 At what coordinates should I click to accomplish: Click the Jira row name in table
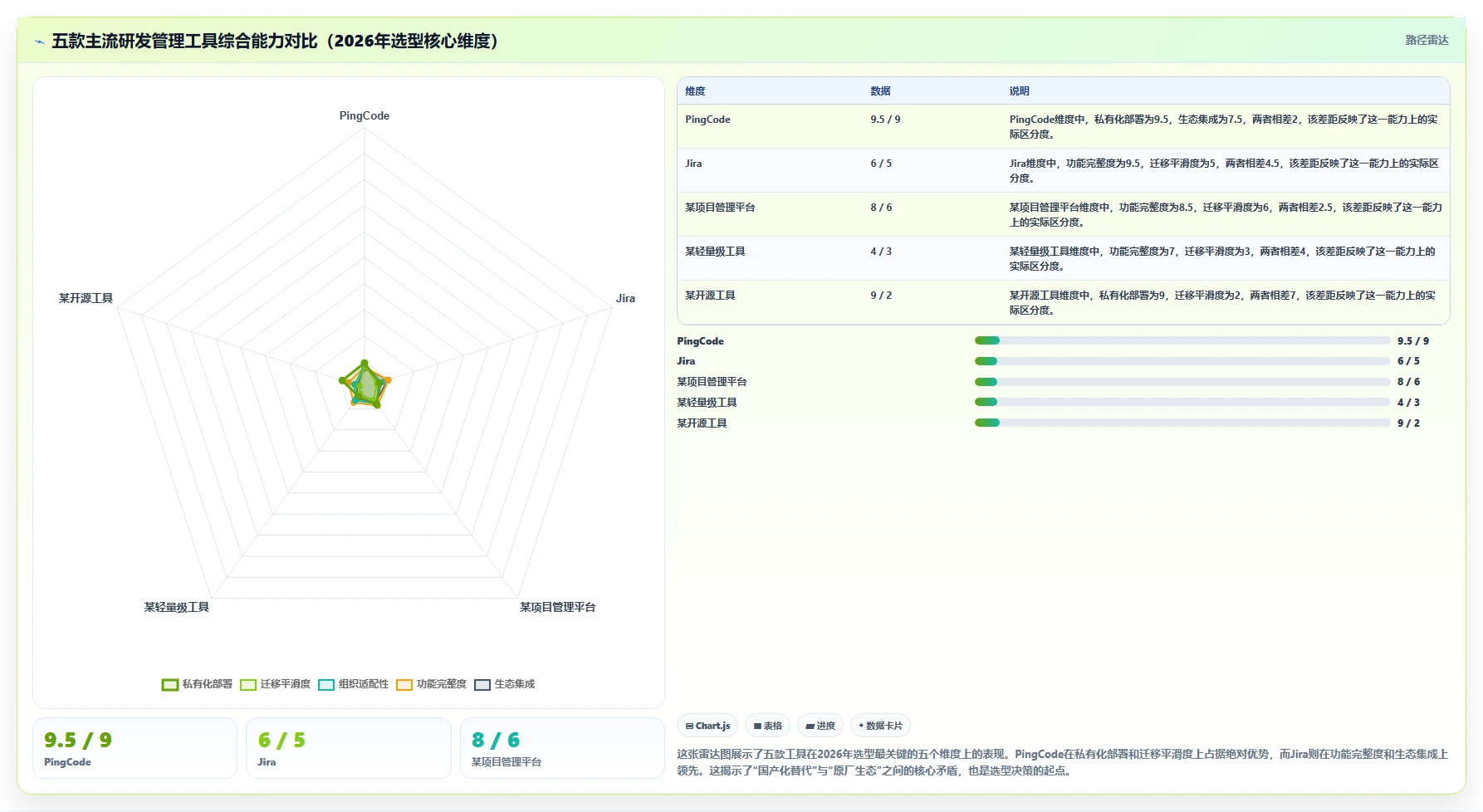[693, 164]
